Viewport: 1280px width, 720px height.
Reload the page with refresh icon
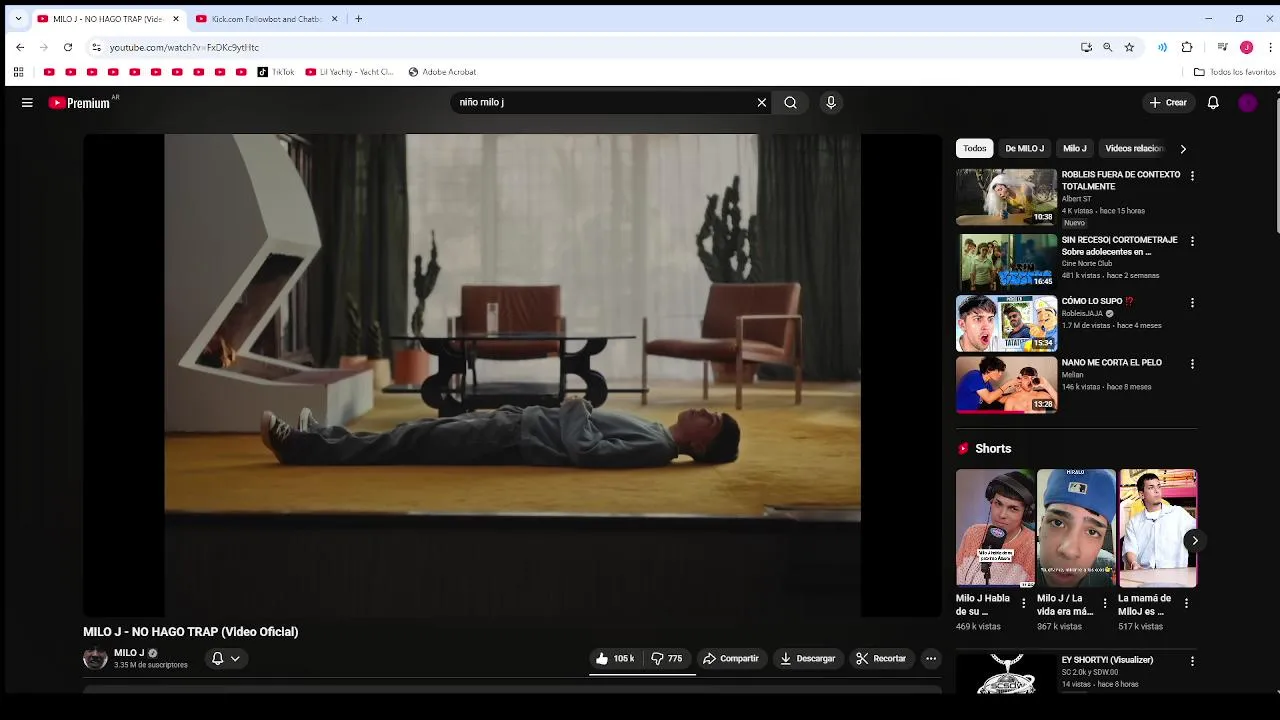click(x=68, y=47)
